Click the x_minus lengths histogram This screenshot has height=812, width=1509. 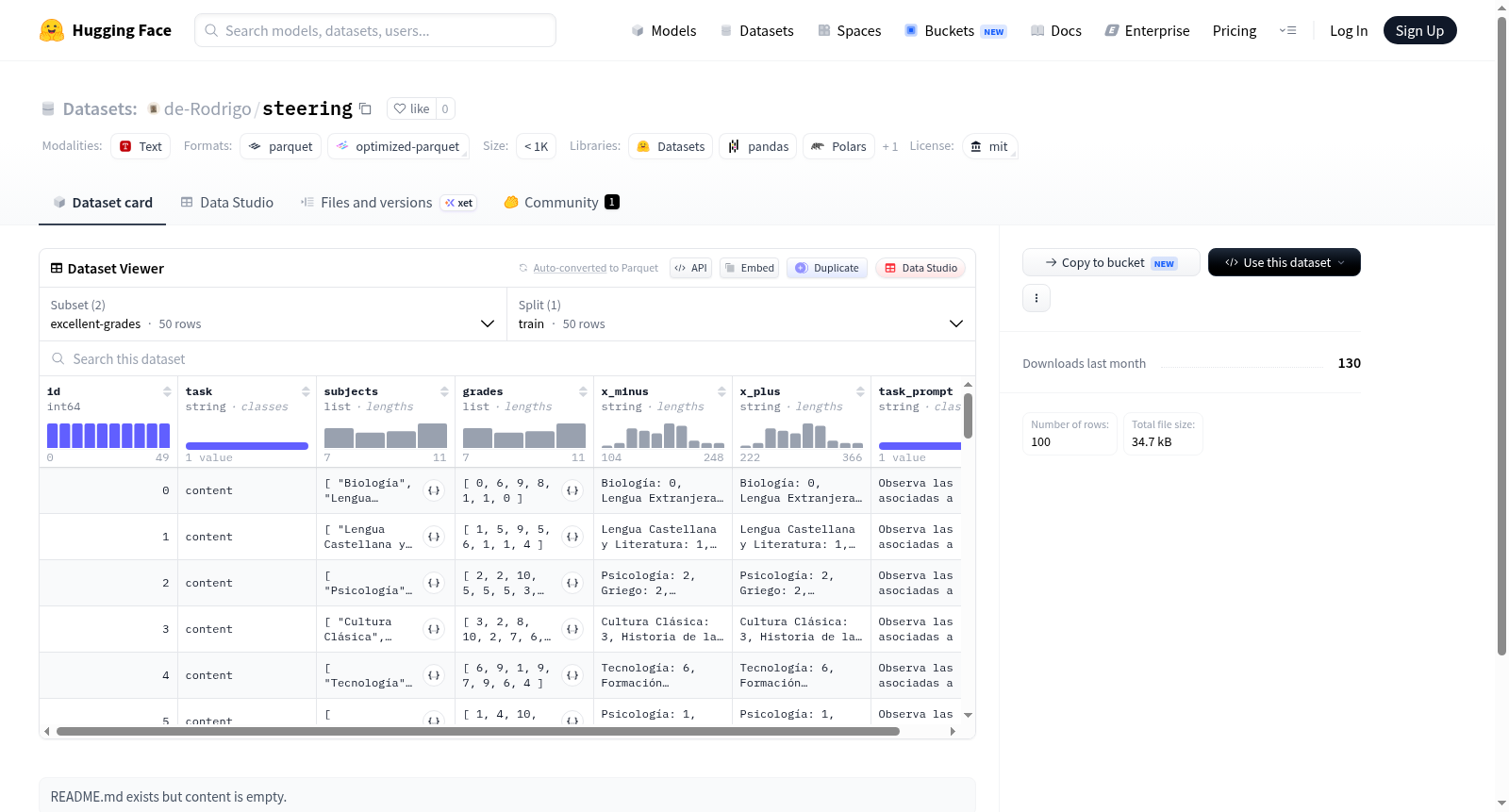point(663,435)
